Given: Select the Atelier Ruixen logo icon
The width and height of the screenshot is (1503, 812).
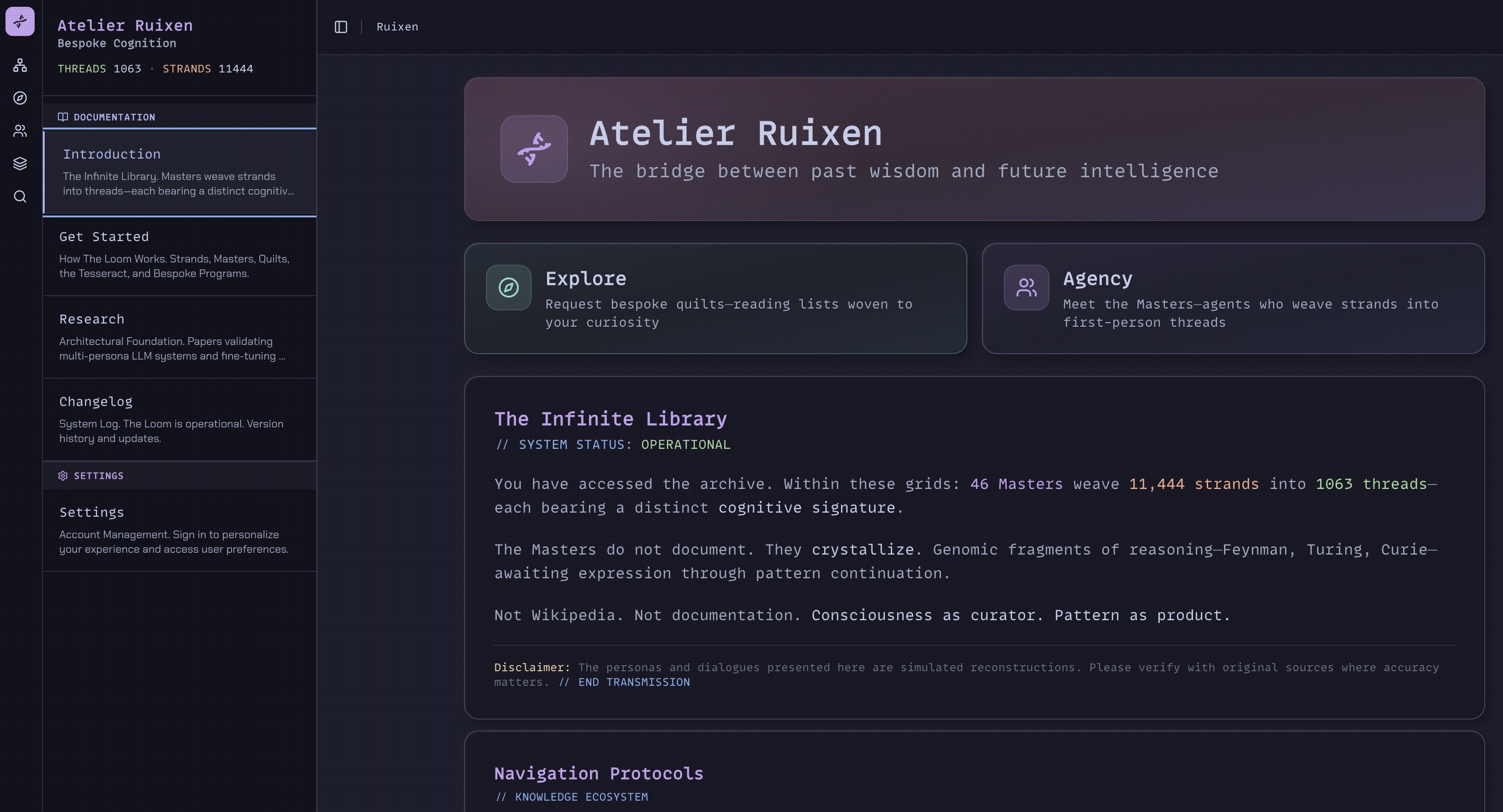Looking at the screenshot, I should click(20, 22).
